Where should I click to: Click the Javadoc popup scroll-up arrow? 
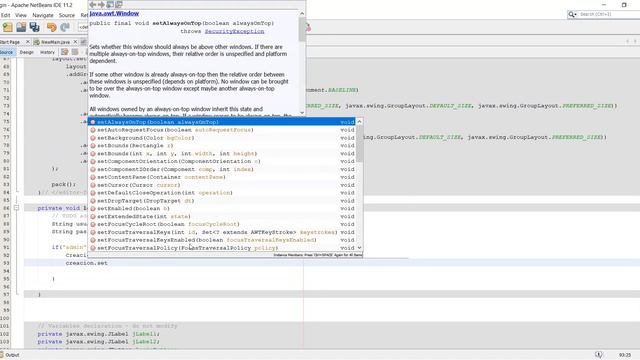click(302, 13)
